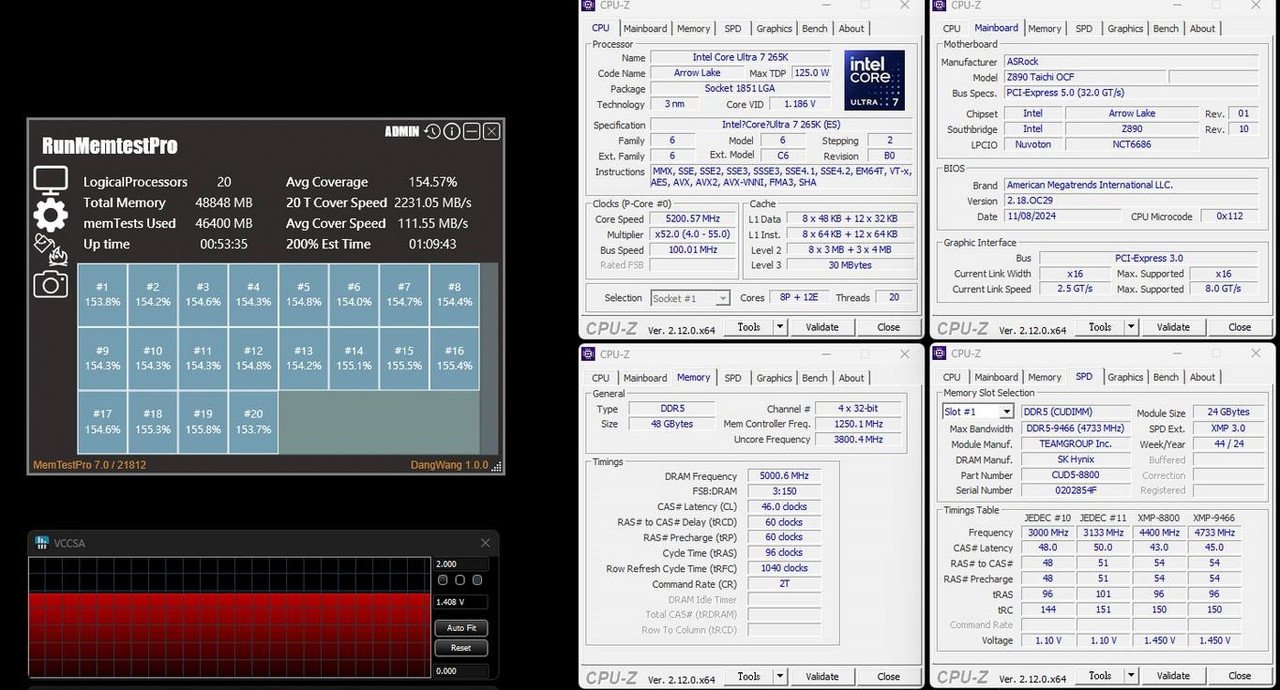
Task: Click title icon of CPU-Z Mainboard window
Action: click(941, 5)
